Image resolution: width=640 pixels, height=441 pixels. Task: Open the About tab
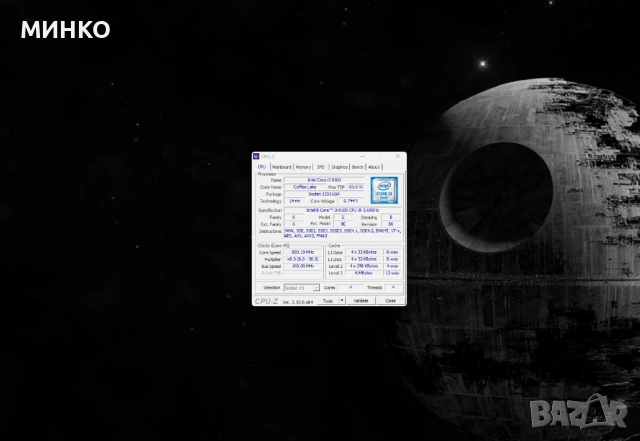pos(374,167)
